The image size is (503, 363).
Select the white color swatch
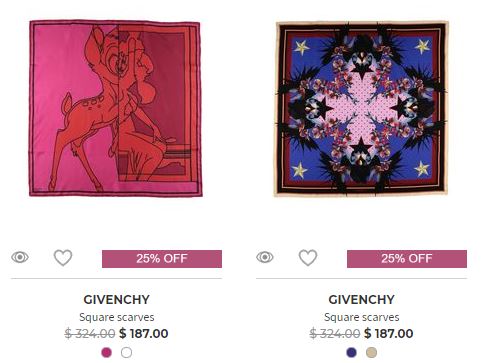tap(126, 352)
